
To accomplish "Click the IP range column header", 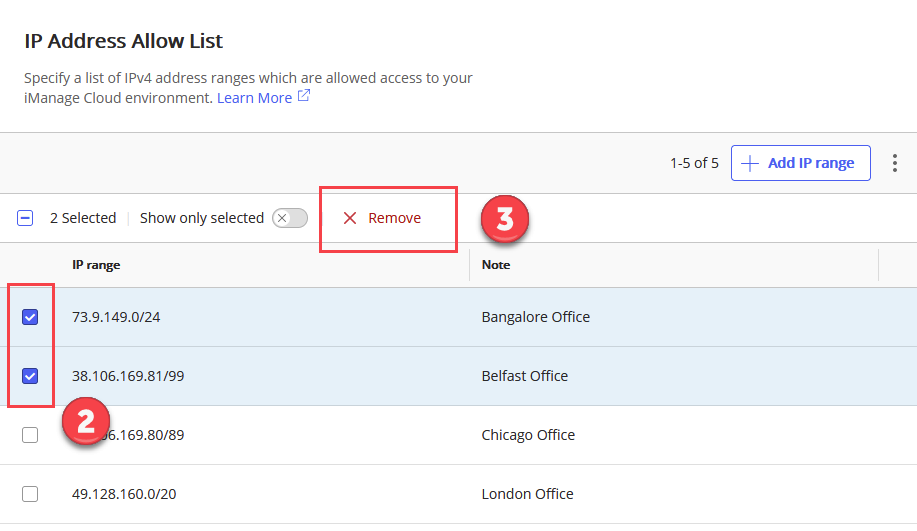I will [x=96, y=265].
